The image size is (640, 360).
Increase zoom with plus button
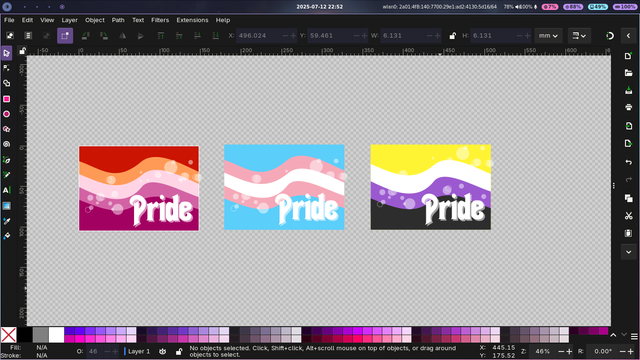point(569,351)
